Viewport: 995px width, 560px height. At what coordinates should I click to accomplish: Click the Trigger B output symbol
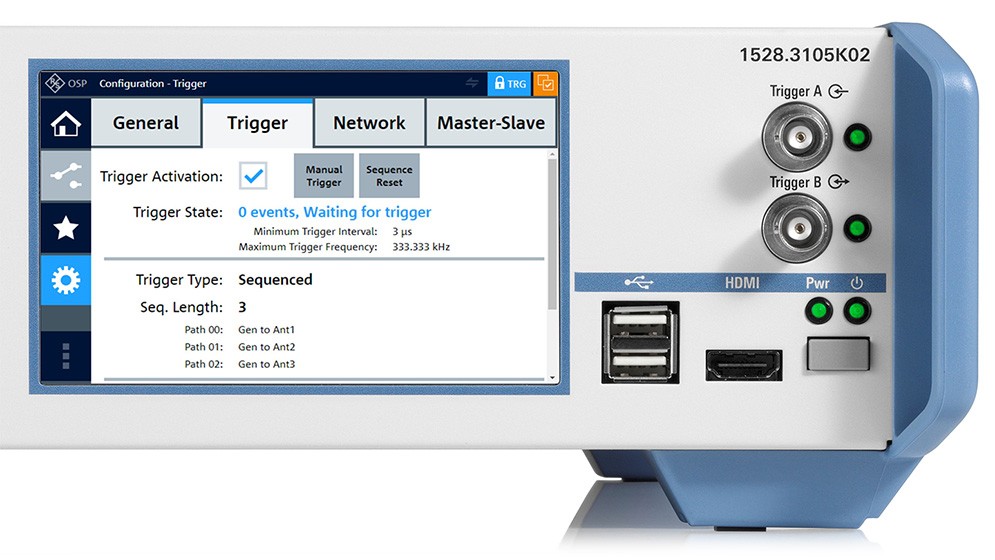point(838,182)
